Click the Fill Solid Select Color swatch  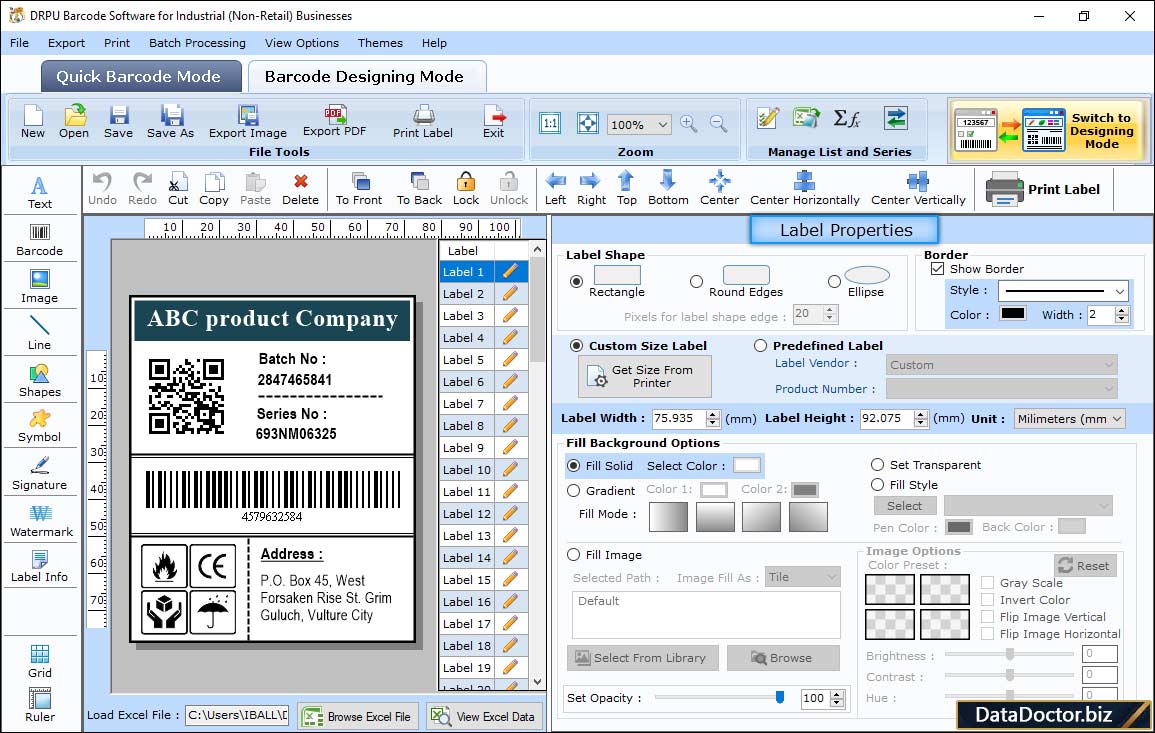[x=746, y=466]
